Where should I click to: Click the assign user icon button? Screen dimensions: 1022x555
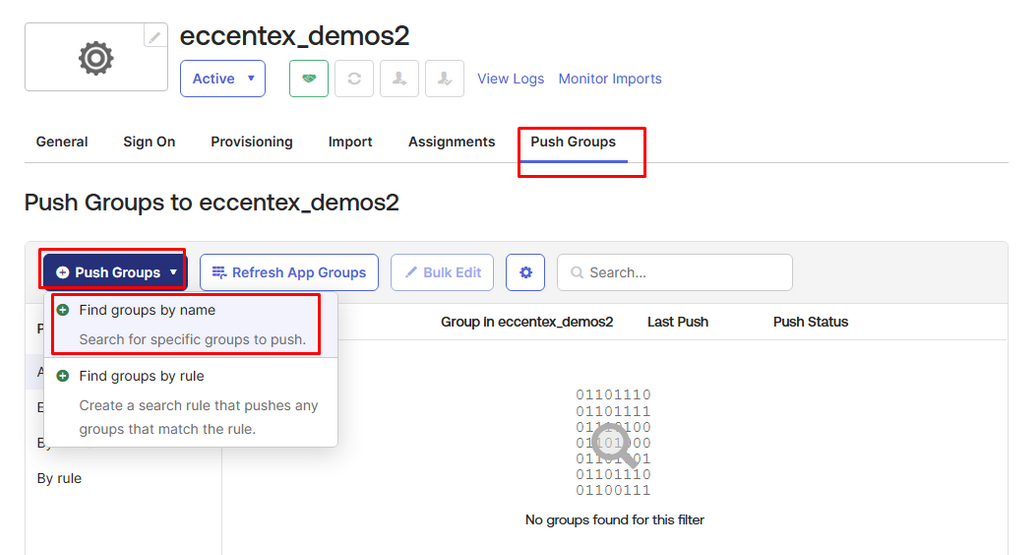click(400, 79)
